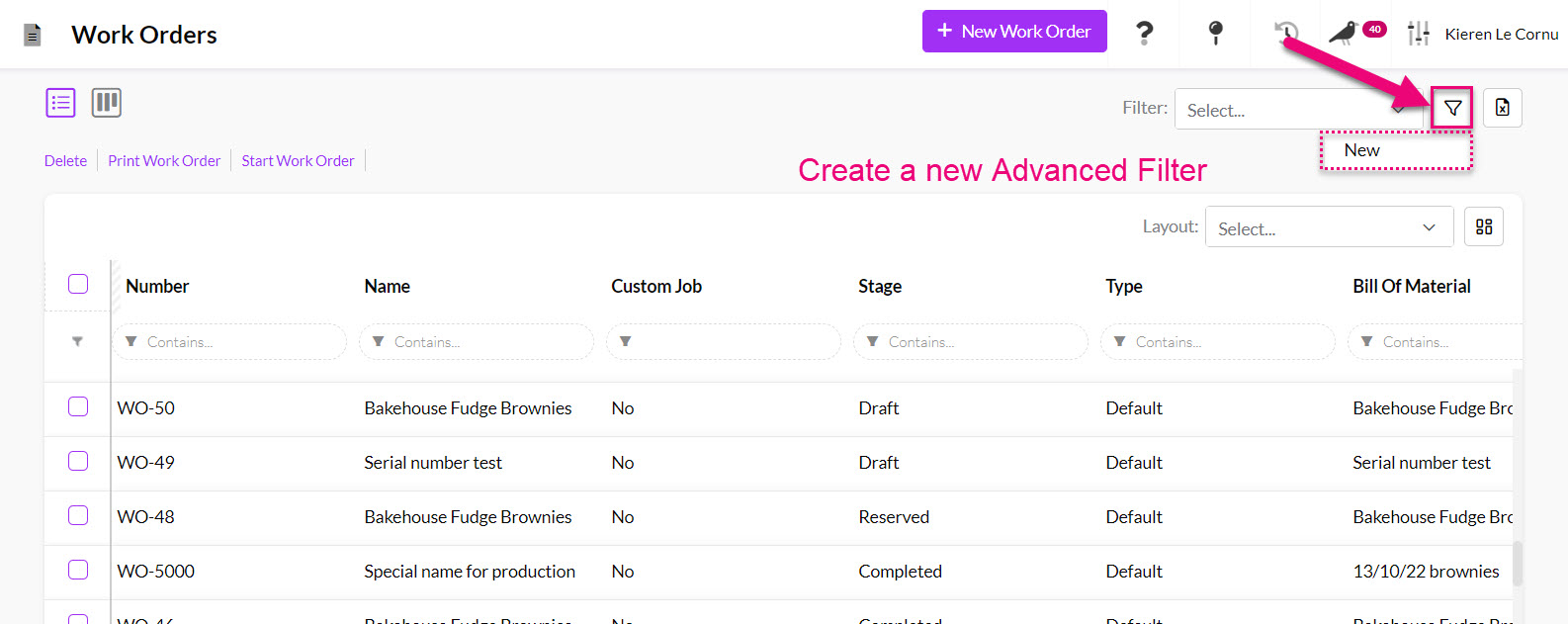Open the Layout select dropdown
Viewport: 1568px width, 624px height.
point(1328,228)
